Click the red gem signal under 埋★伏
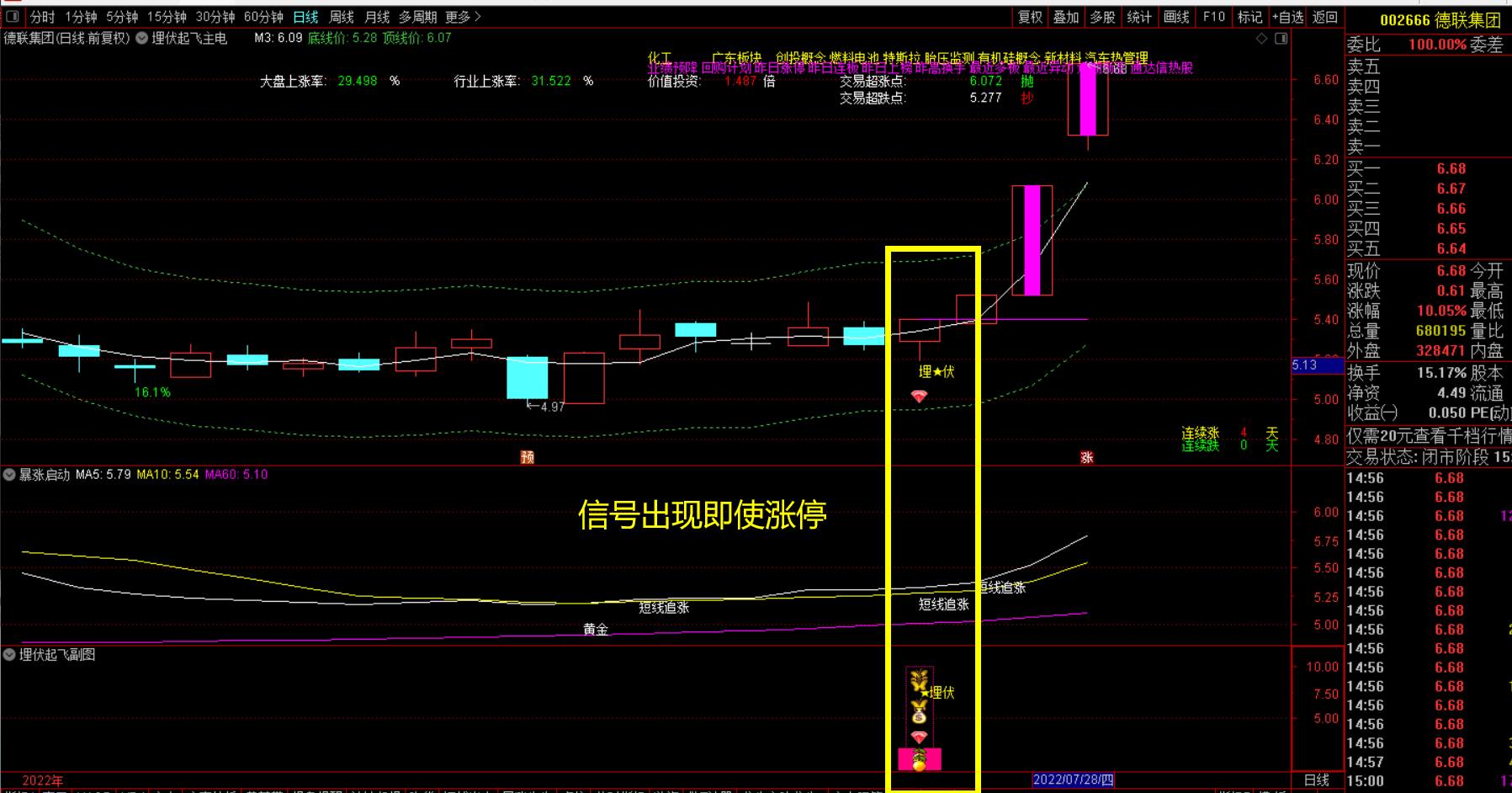This screenshot has height=793, width=1512. point(919,396)
